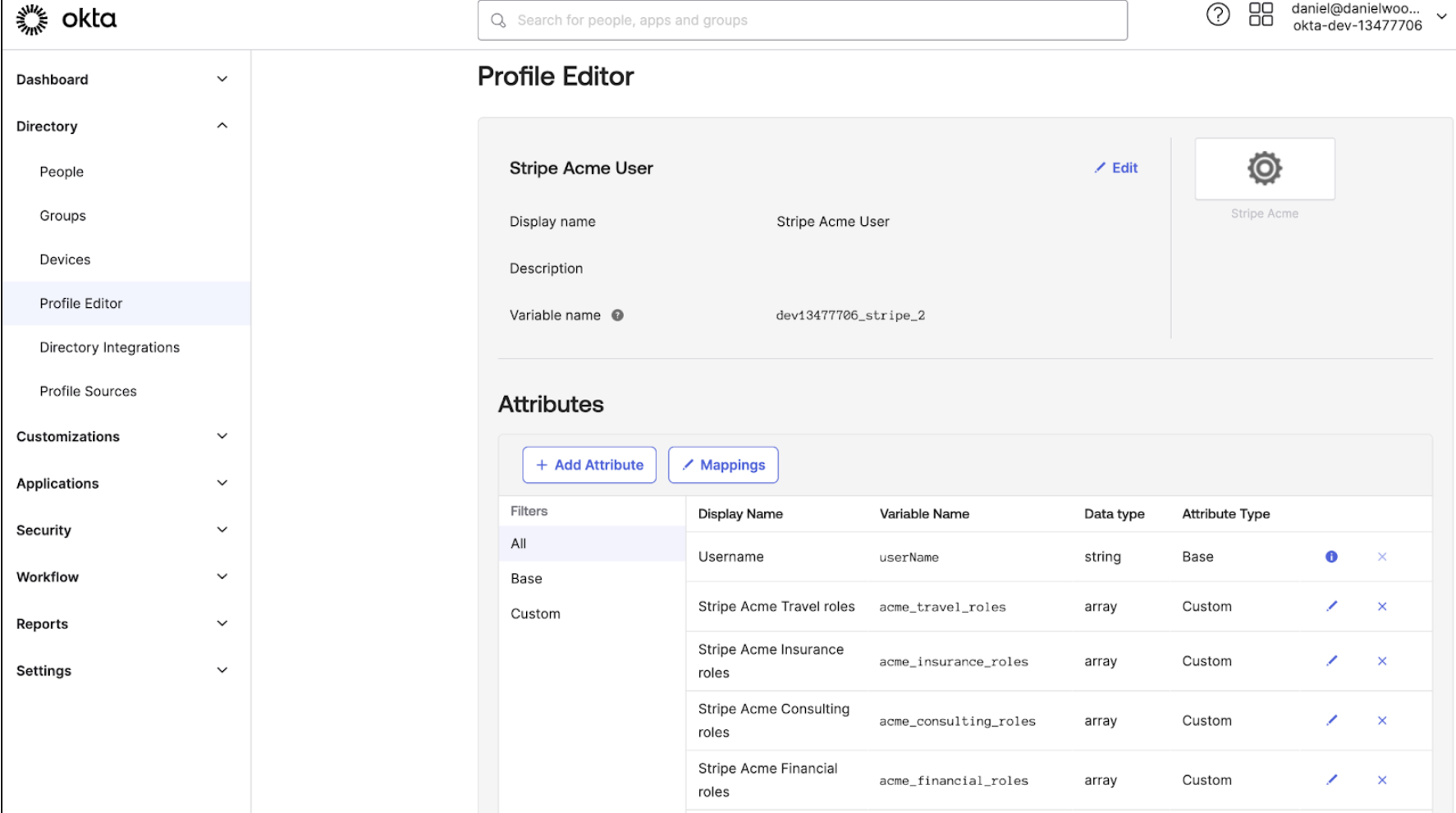Open Devices in Directory menu

65,260
